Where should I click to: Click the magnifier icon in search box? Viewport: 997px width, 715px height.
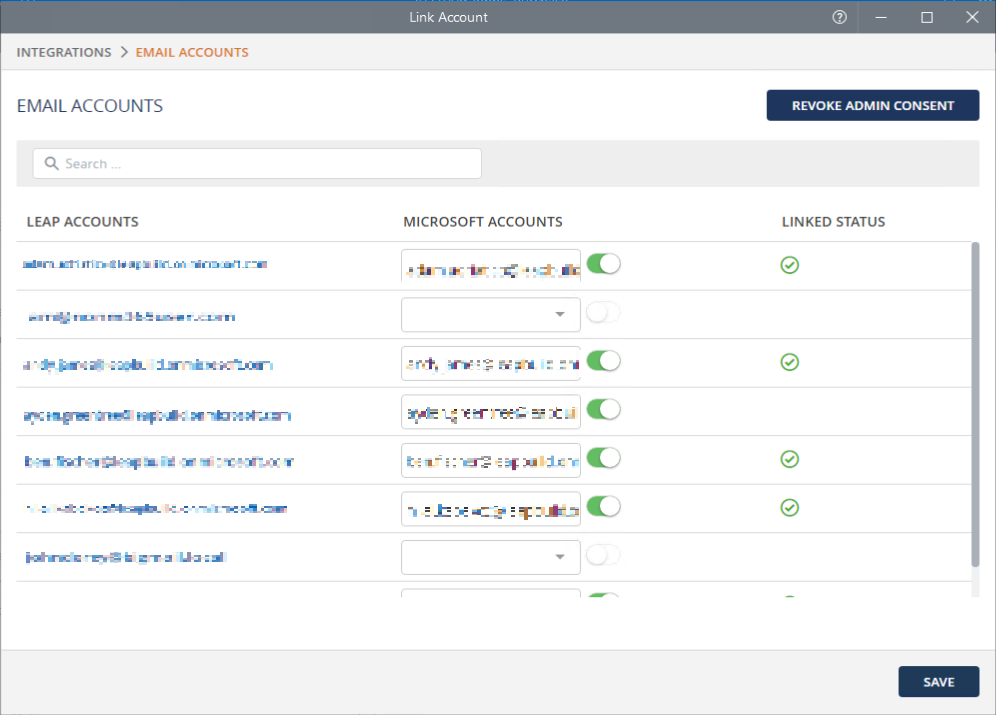pyautogui.click(x=51, y=164)
